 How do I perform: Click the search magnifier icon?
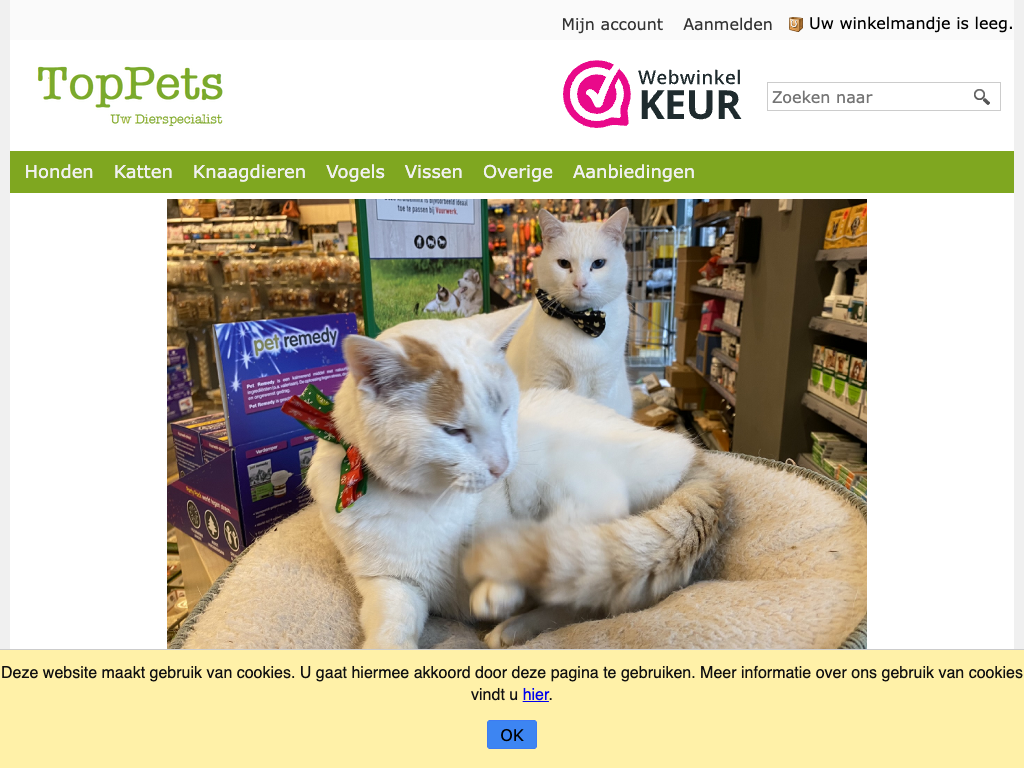click(x=982, y=97)
